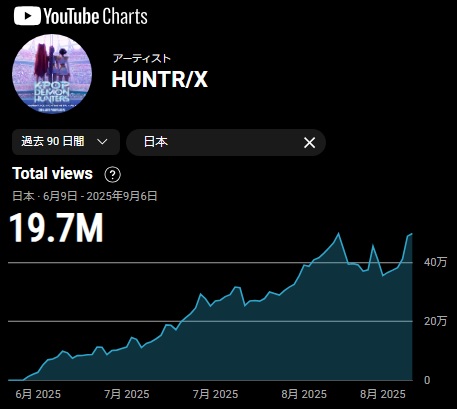Click the mid-August peak on chart line

(x=339, y=233)
